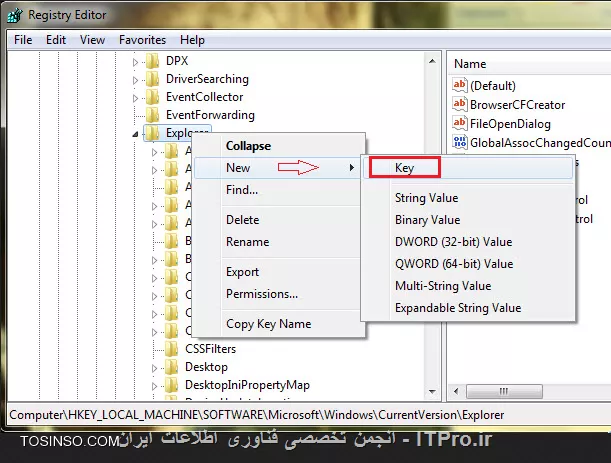Expand the DriverSearching key
611x463 pixels.
tap(135, 80)
